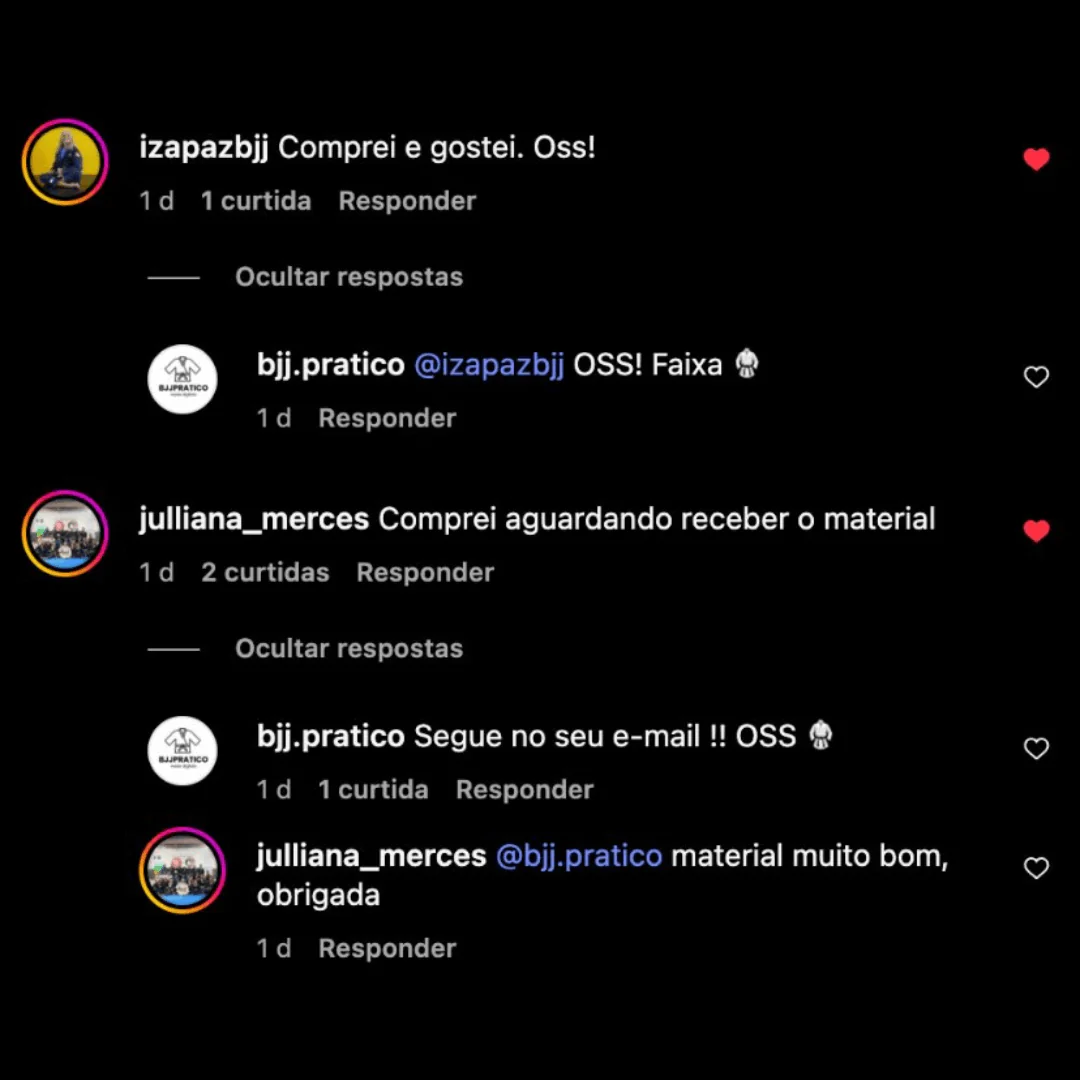Screen dimensions: 1080x1080
Task: Click Responder under izapazbjj's comment
Action: click(407, 201)
